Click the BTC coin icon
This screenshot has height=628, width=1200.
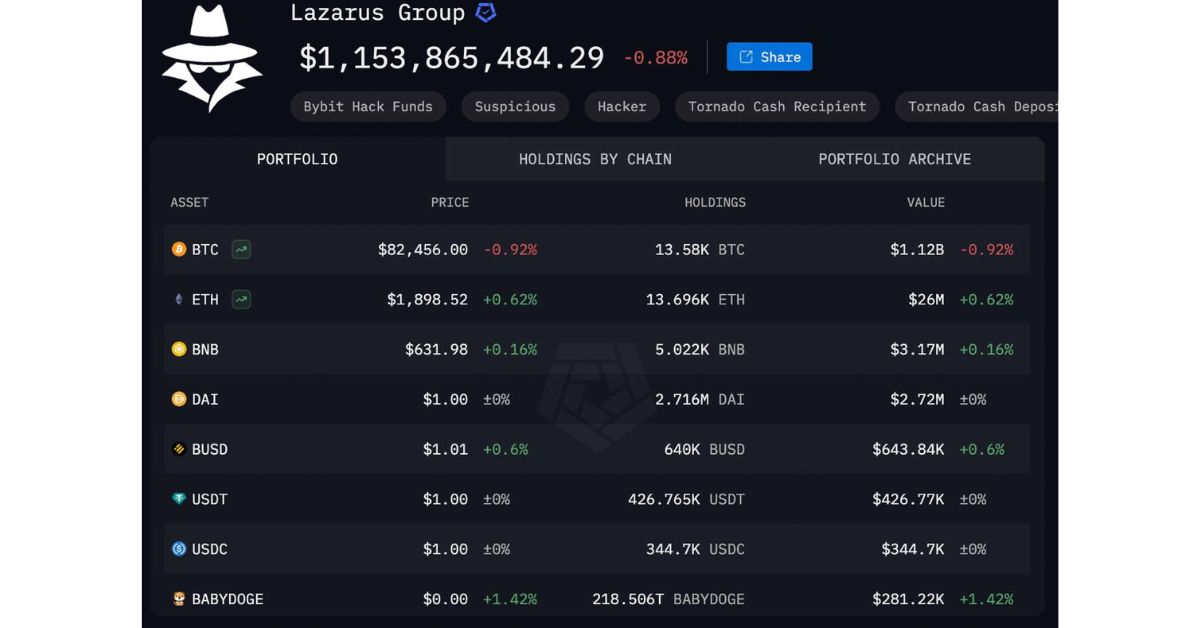tap(179, 249)
